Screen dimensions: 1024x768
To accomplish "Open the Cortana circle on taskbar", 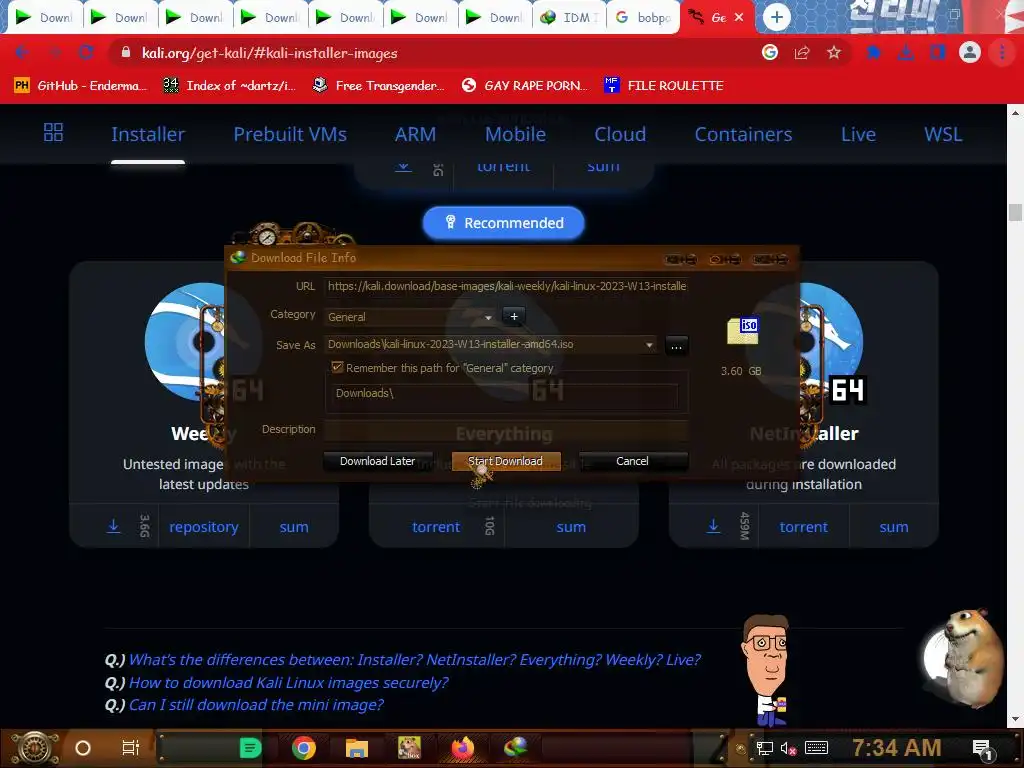I will [83, 748].
